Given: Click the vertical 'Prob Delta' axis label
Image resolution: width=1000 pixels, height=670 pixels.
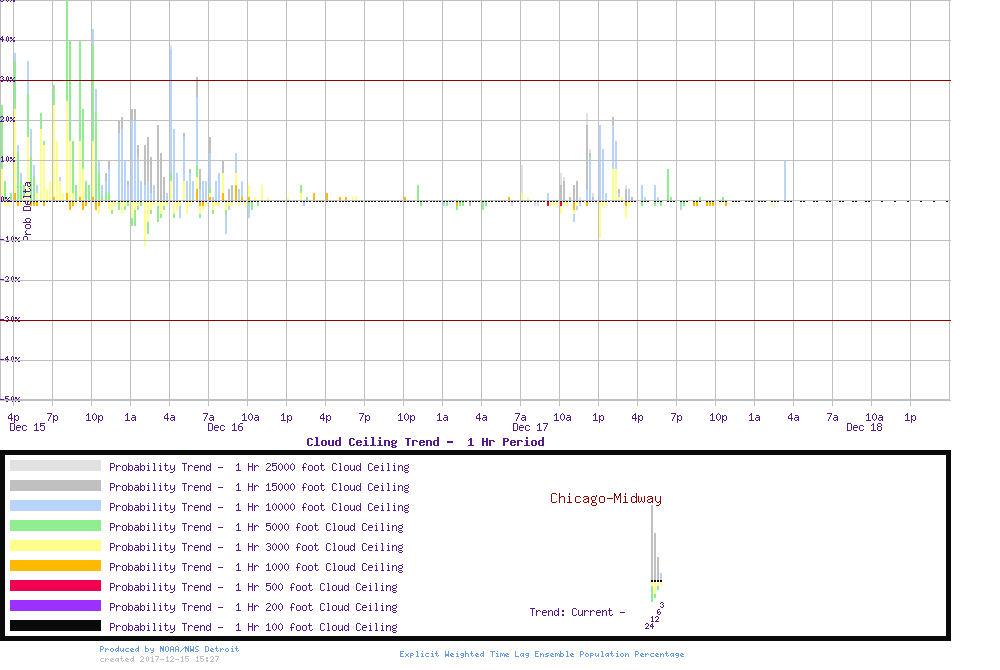Looking at the screenshot, I should tap(27, 208).
